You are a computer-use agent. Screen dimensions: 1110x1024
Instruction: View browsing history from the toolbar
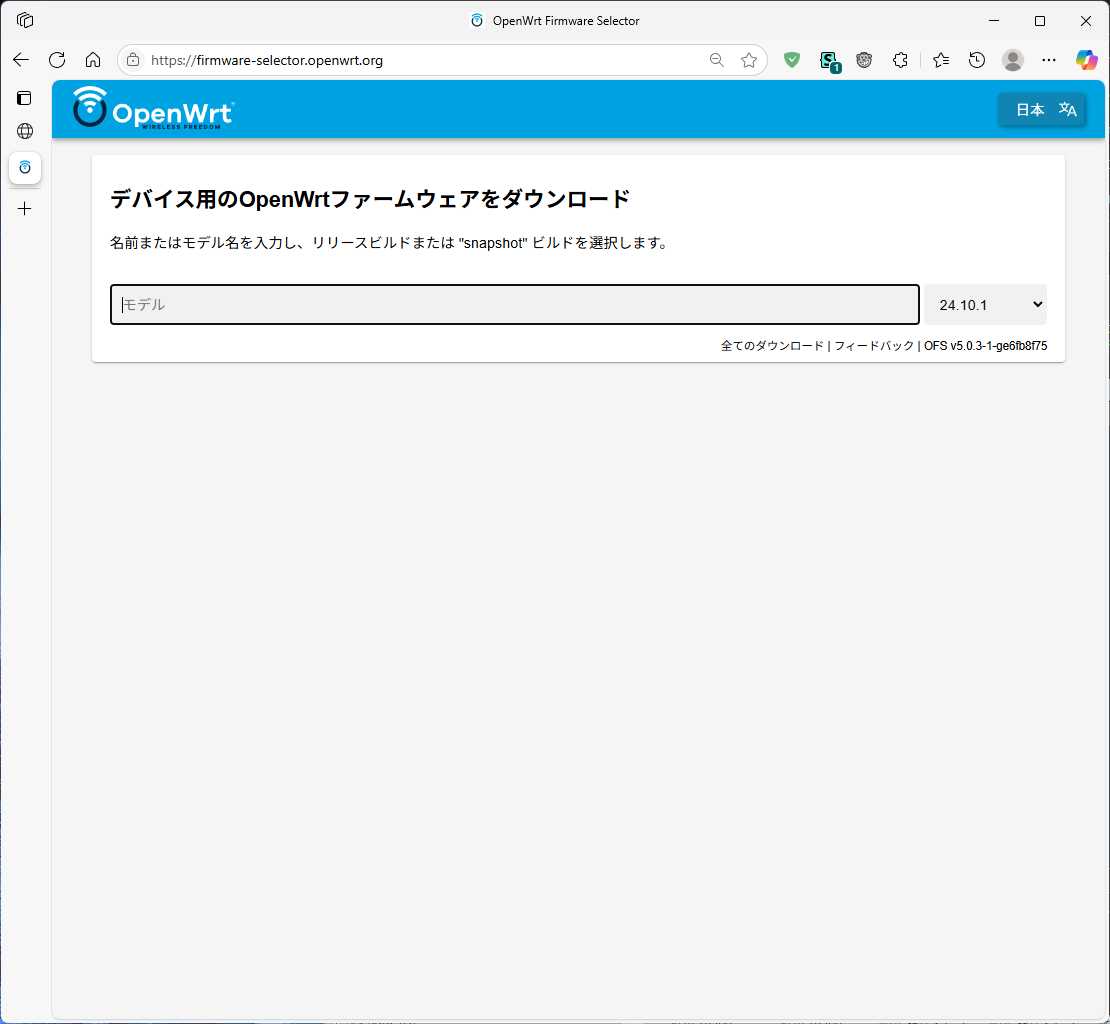[976, 60]
